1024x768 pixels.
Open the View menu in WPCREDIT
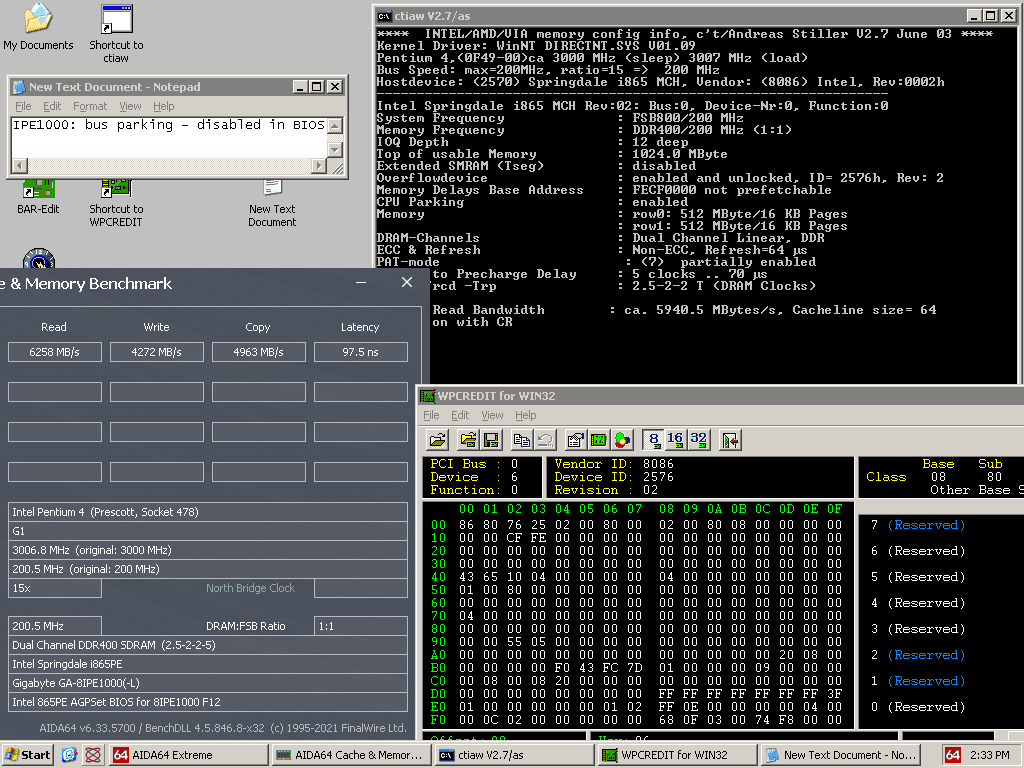click(492, 415)
